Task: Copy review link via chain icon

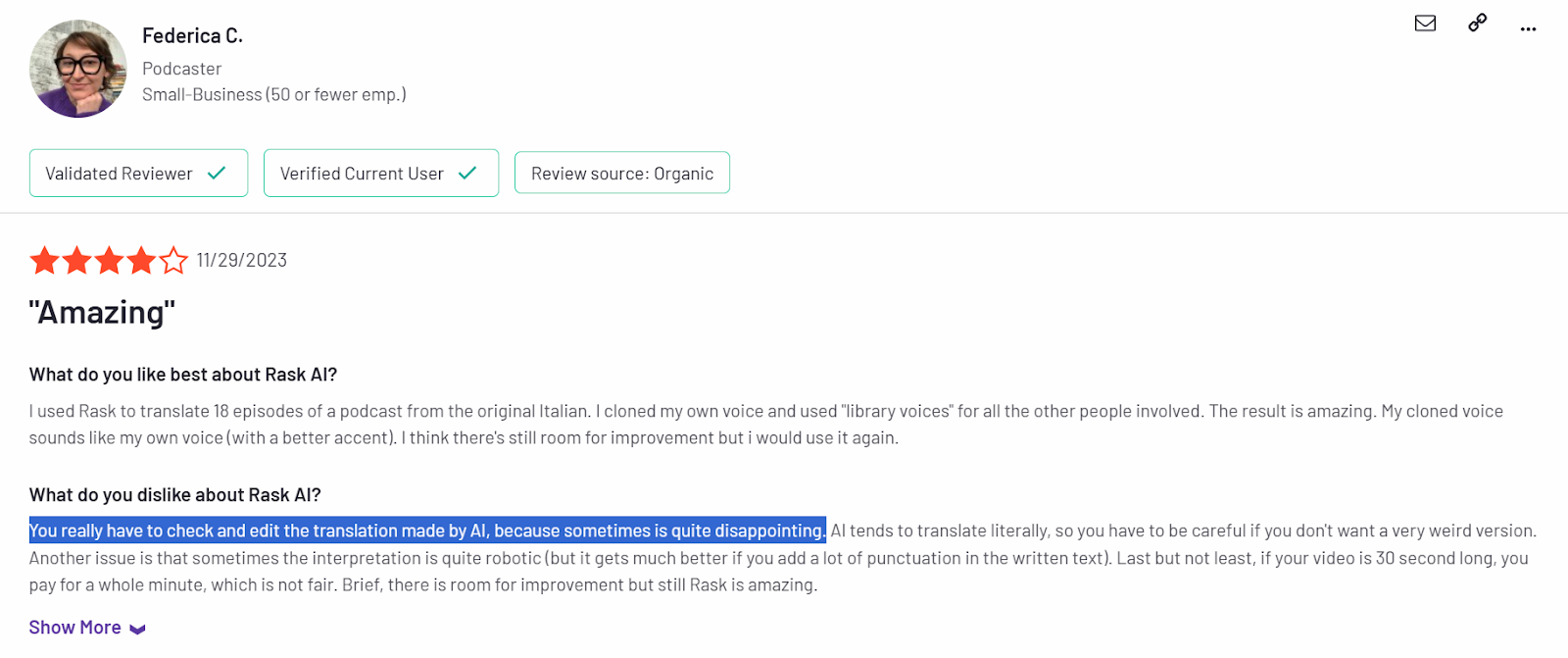Action: pyautogui.click(x=1477, y=23)
